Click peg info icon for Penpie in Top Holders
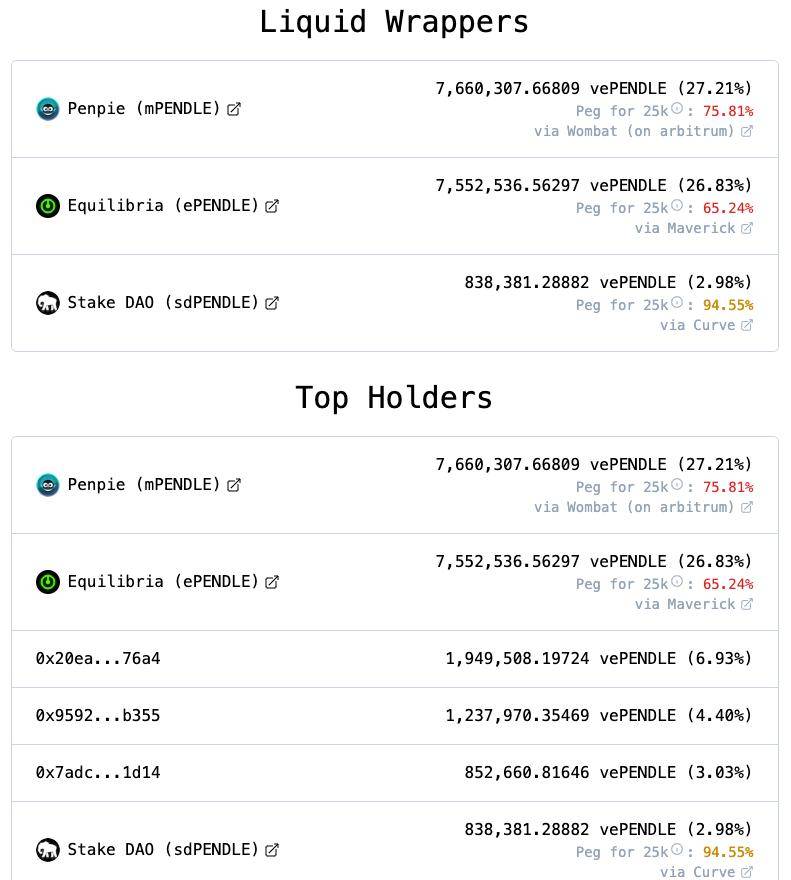Screen dimensions: 791x880 point(677,484)
